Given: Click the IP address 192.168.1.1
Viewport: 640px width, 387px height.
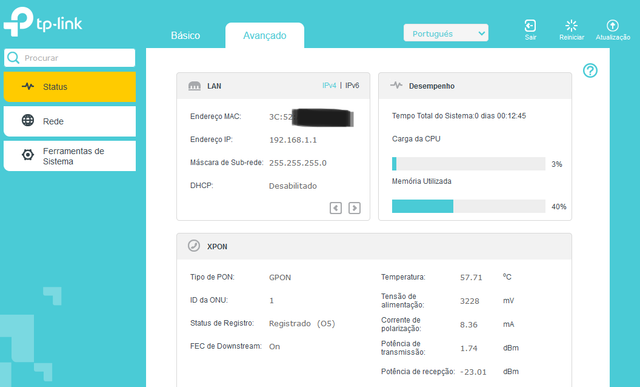Looking at the screenshot, I should (x=293, y=140).
